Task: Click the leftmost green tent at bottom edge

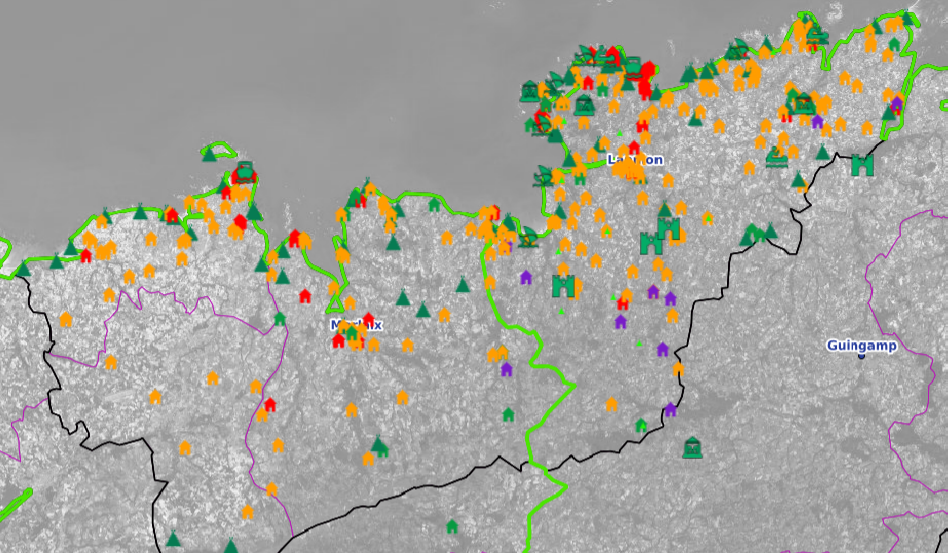Action: (x=173, y=538)
